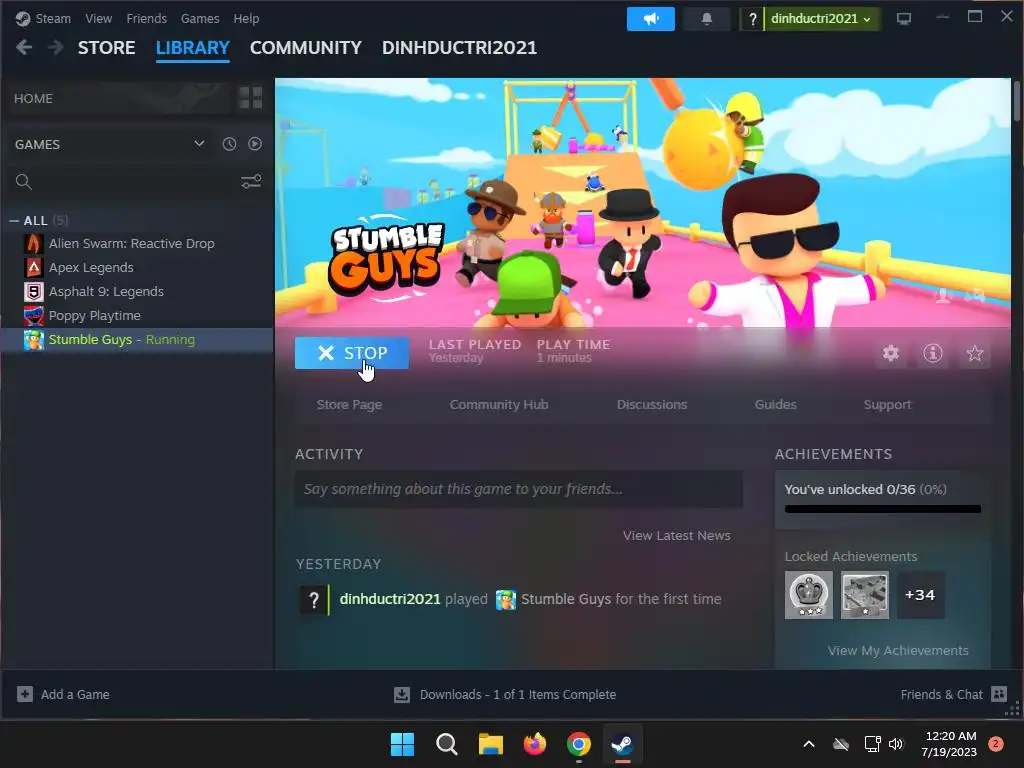Open the View menu
1024x768 pixels.
tap(99, 18)
